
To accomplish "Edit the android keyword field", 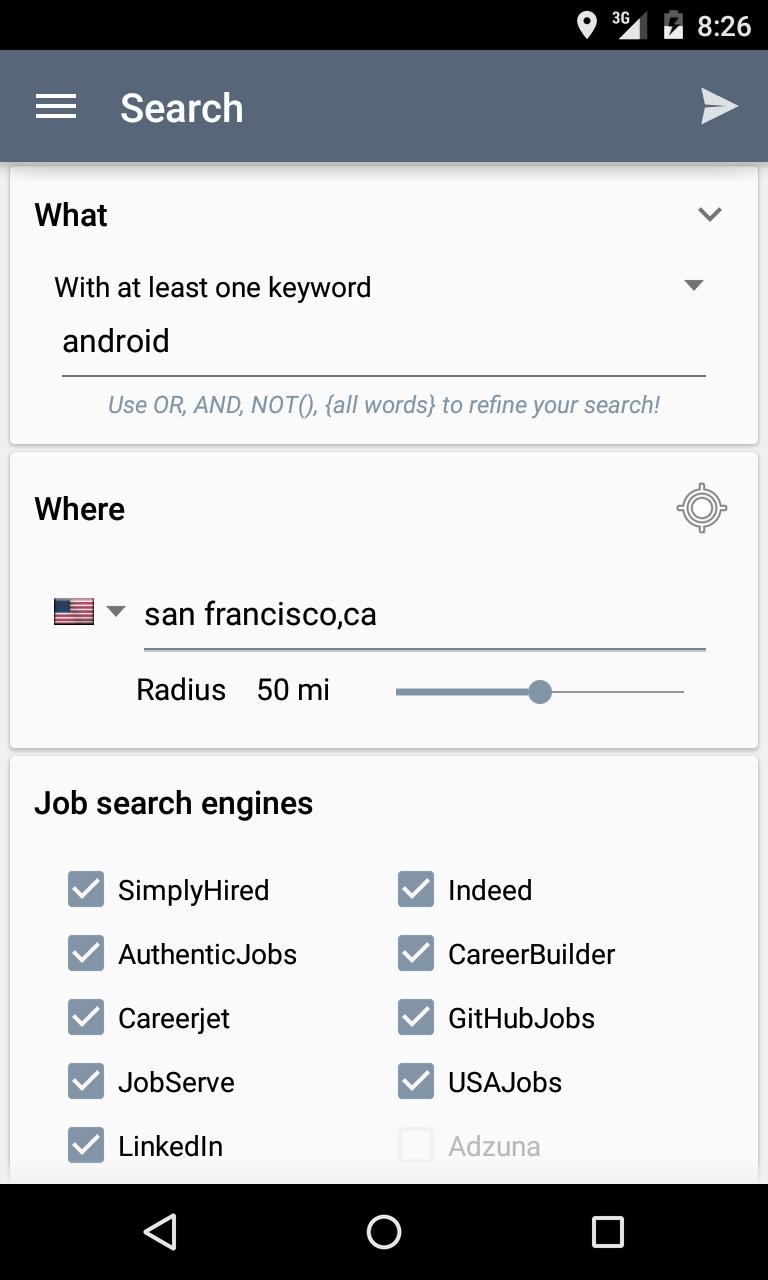I will click(x=384, y=341).
